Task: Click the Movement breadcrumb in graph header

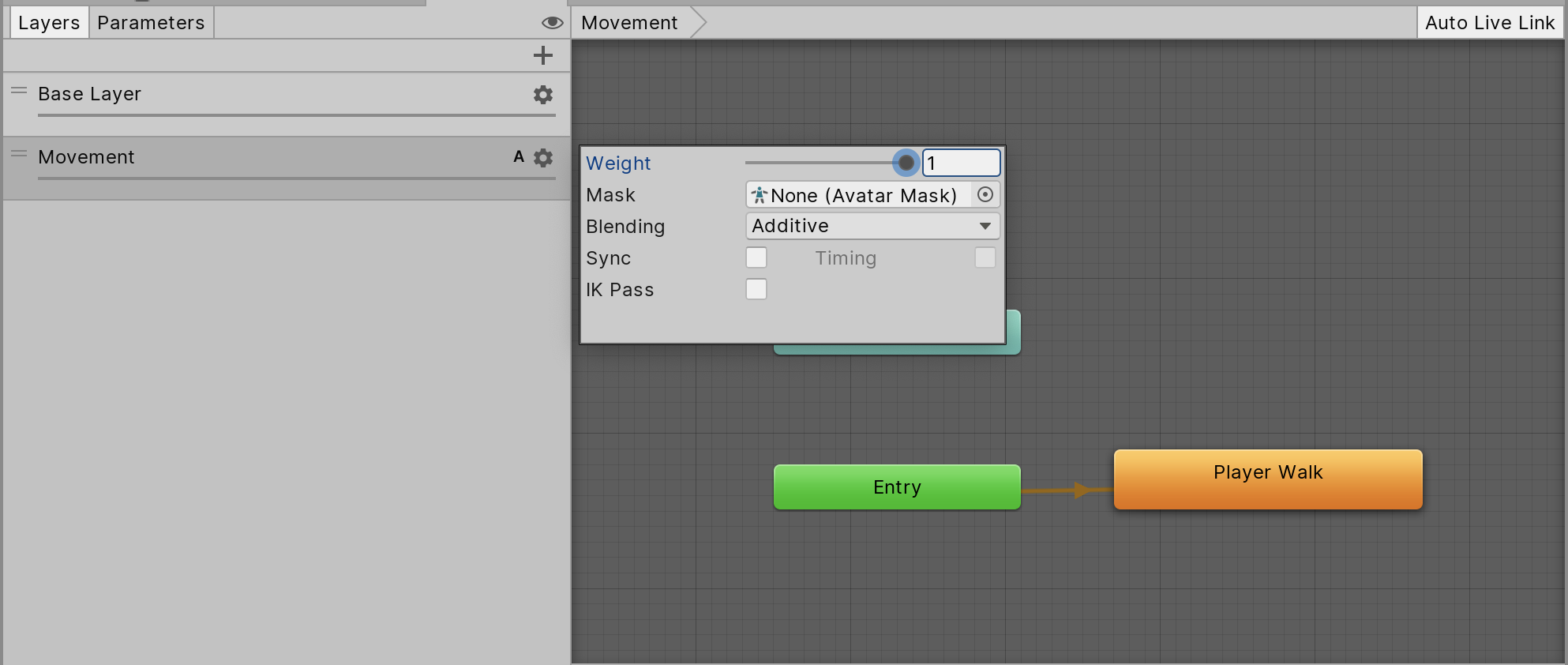Action: tap(629, 23)
